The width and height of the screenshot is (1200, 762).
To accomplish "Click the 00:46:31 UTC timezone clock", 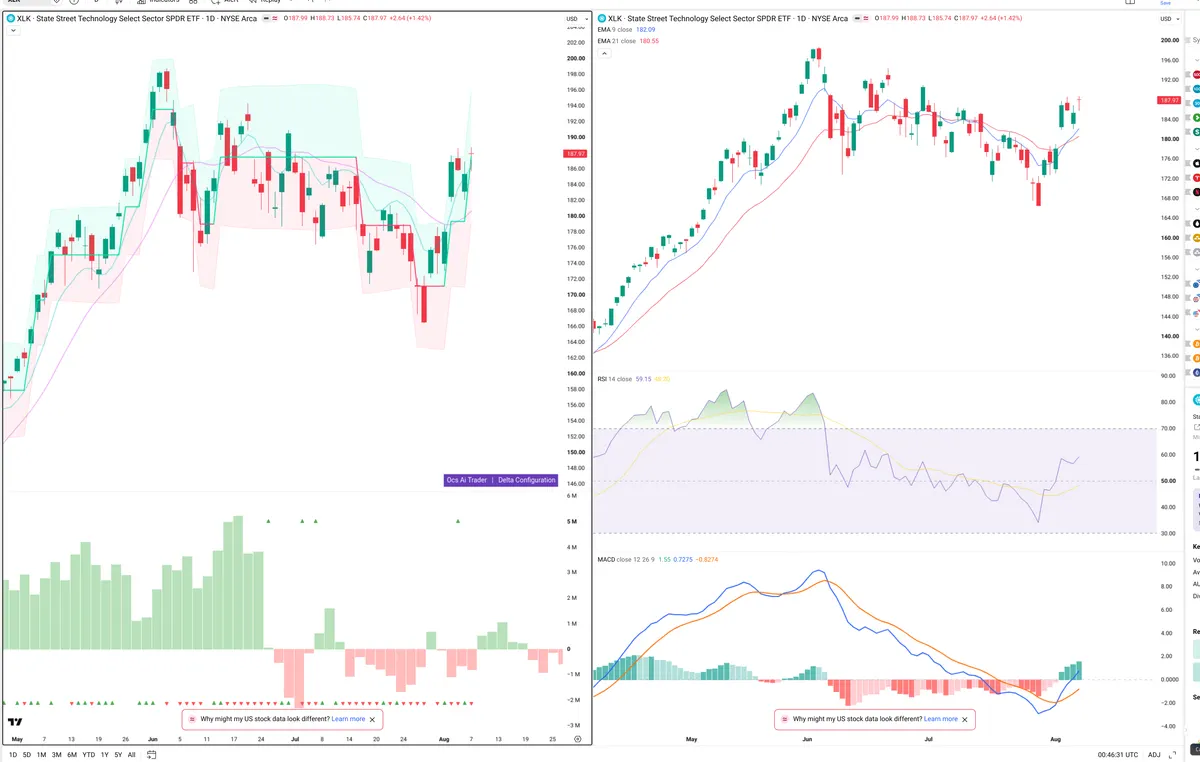I will 1117,754.
